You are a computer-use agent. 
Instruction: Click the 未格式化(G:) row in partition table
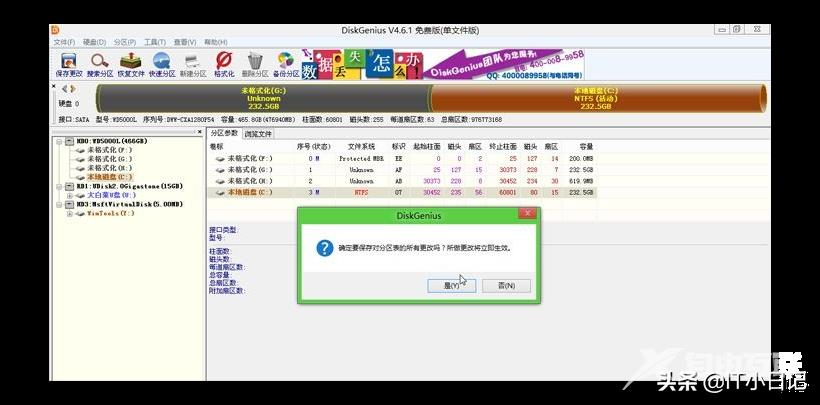point(402,170)
